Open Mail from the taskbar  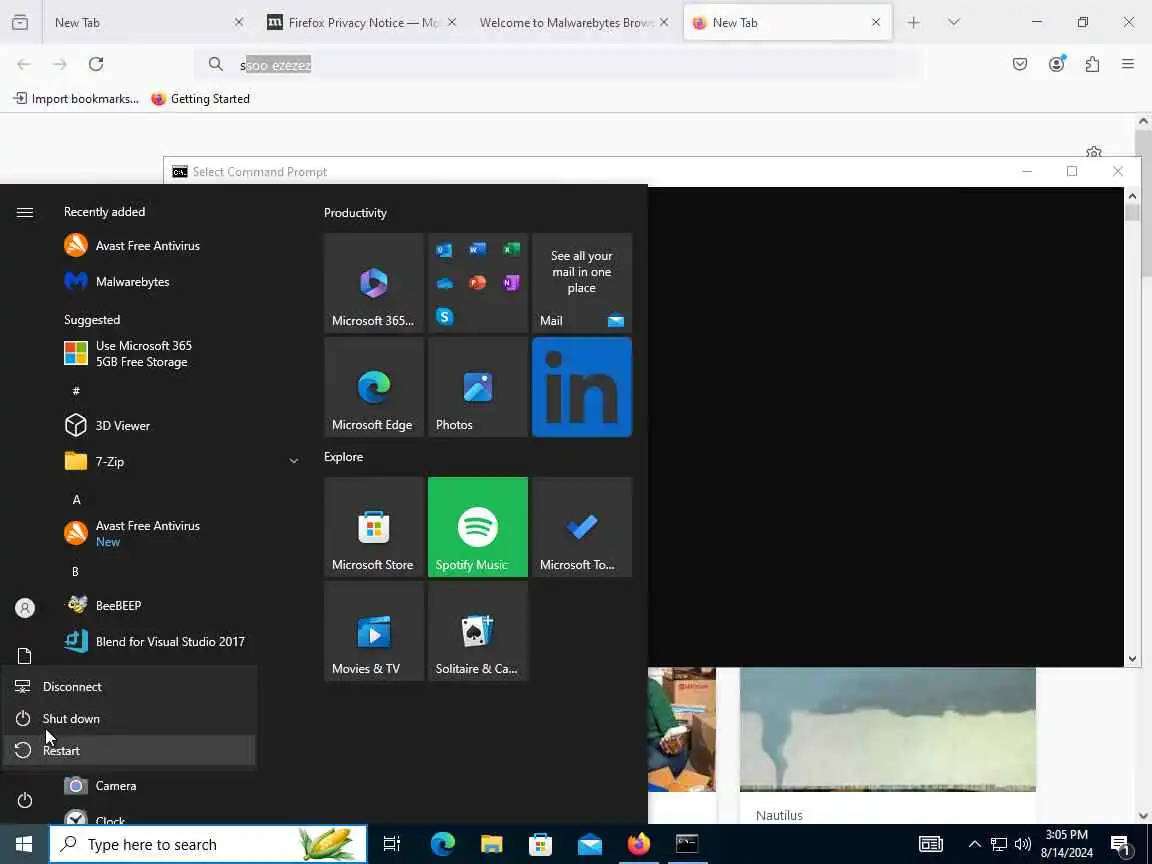tap(590, 844)
